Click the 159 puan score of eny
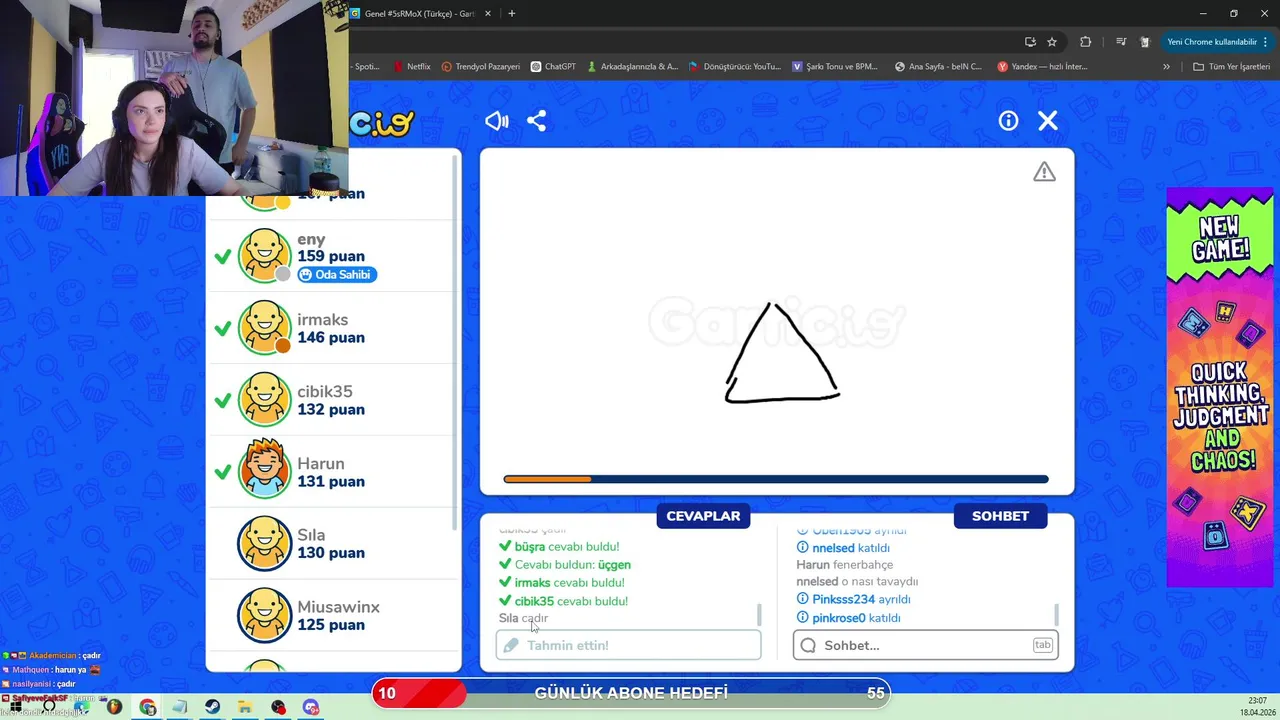Image resolution: width=1280 pixels, height=720 pixels. click(x=331, y=256)
